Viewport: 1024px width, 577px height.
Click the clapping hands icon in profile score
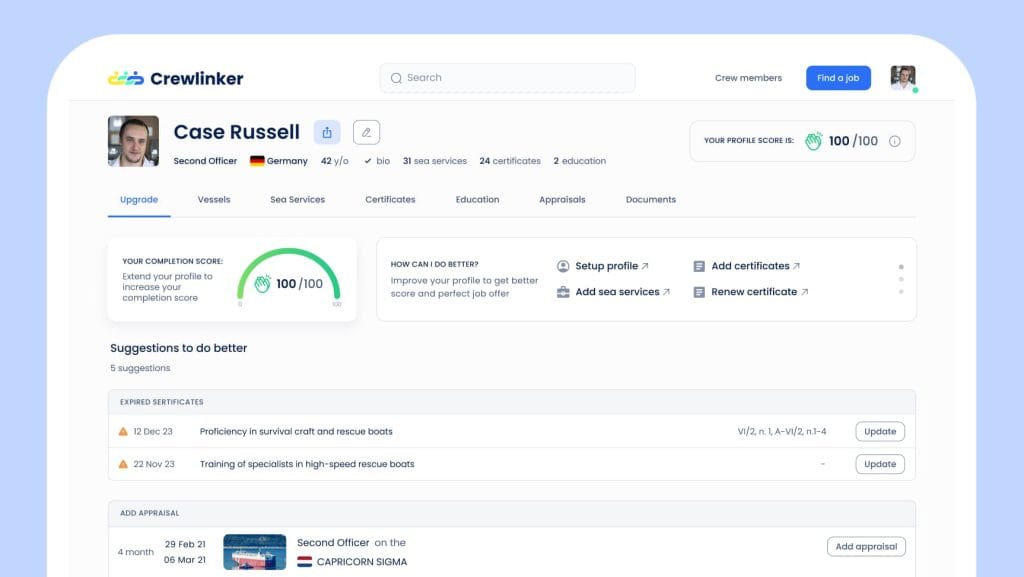813,140
